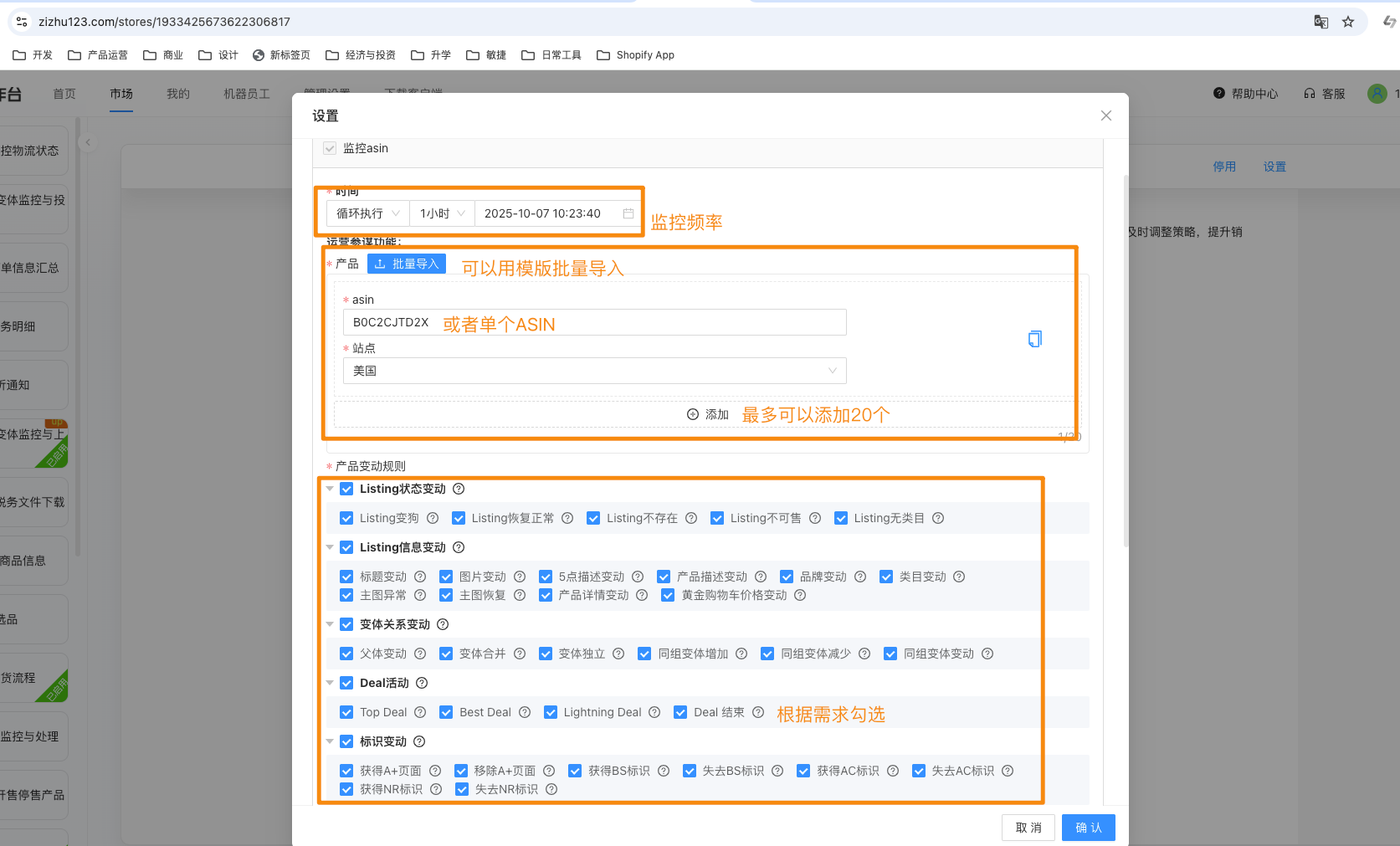
Task: Click the help icon next to Listing变狗
Action: [433, 518]
